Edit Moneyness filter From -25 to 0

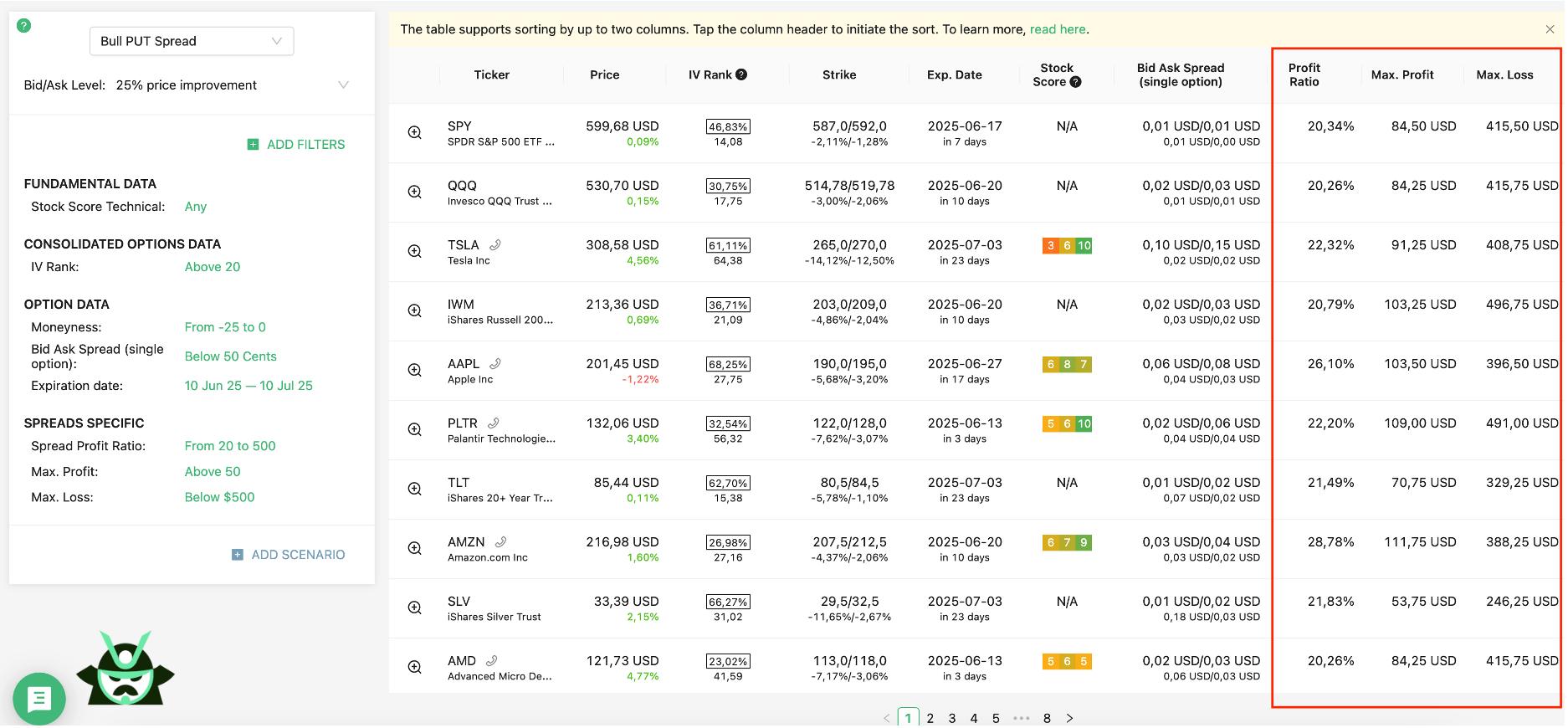[x=225, y=327]
